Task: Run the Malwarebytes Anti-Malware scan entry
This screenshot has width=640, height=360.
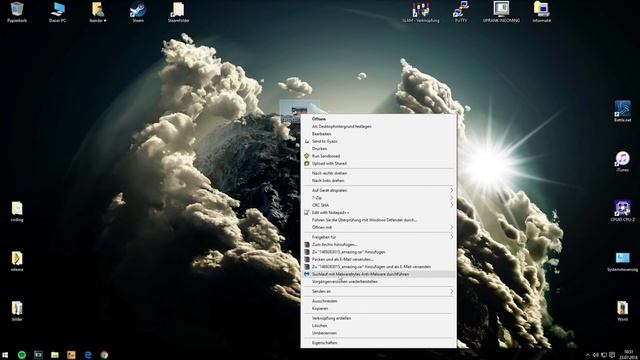Action: (379, 274)
